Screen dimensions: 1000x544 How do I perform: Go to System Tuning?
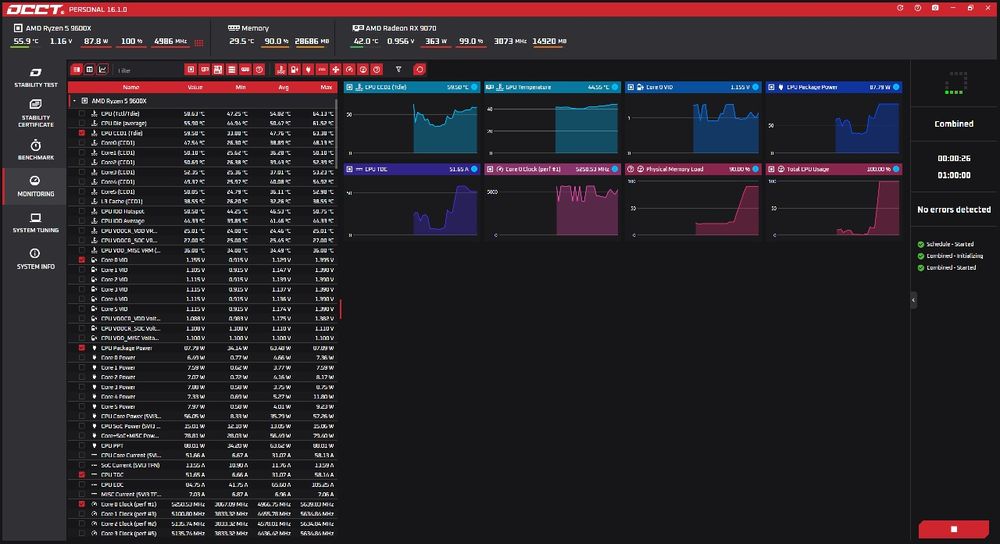pyautogui.click(x=36, y=222)
